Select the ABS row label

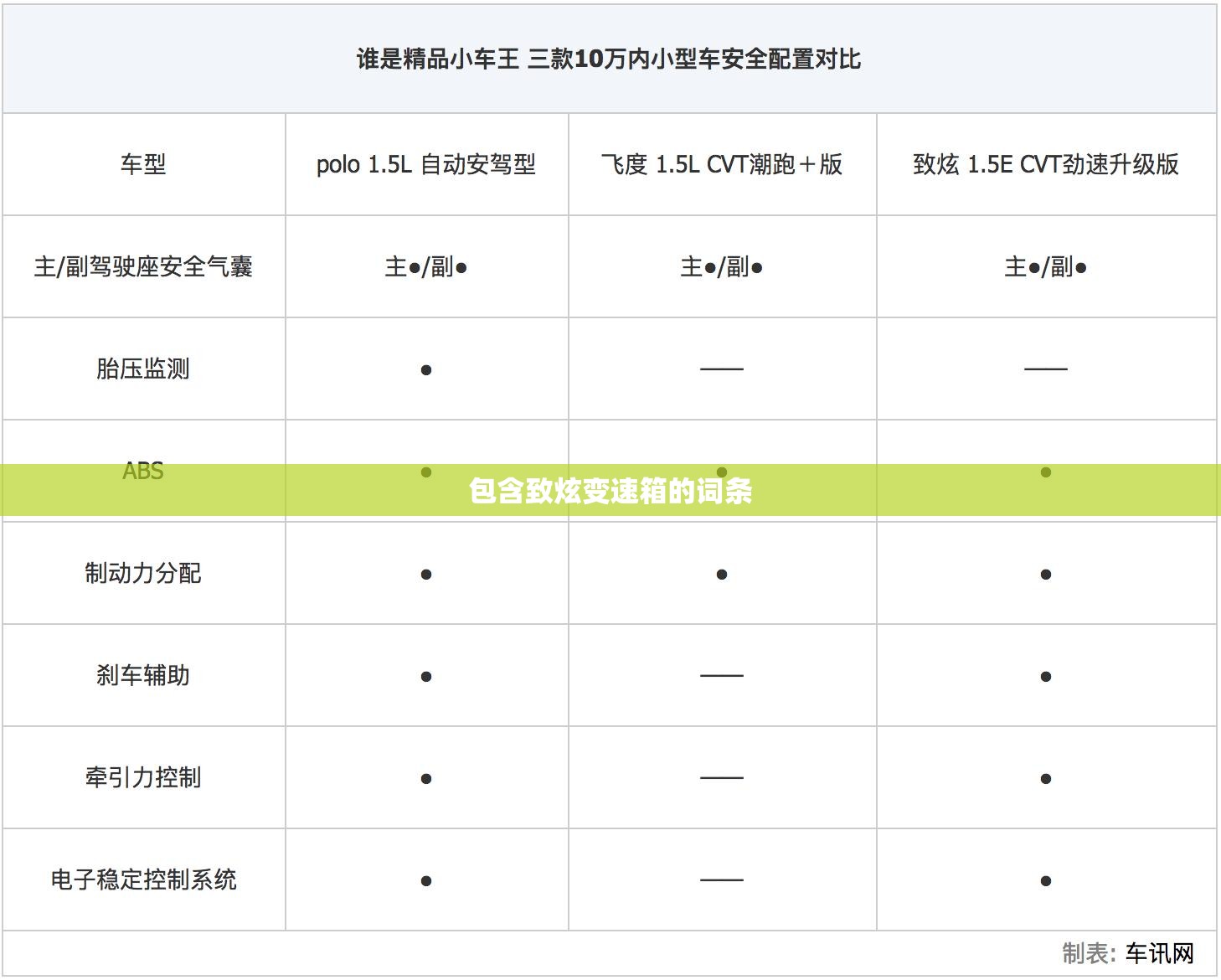tap(143, 471)
